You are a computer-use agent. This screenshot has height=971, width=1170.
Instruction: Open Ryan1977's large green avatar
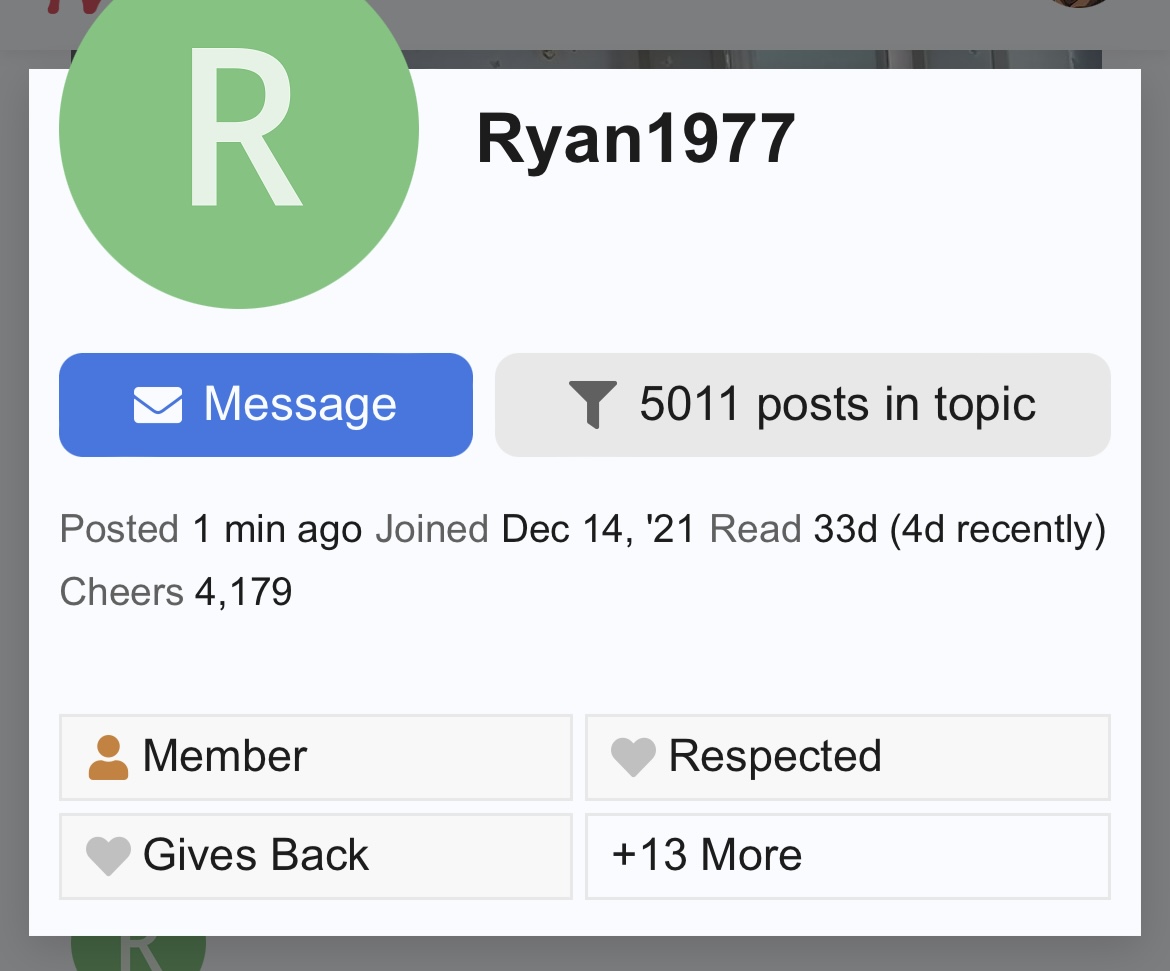pos(239,128)
